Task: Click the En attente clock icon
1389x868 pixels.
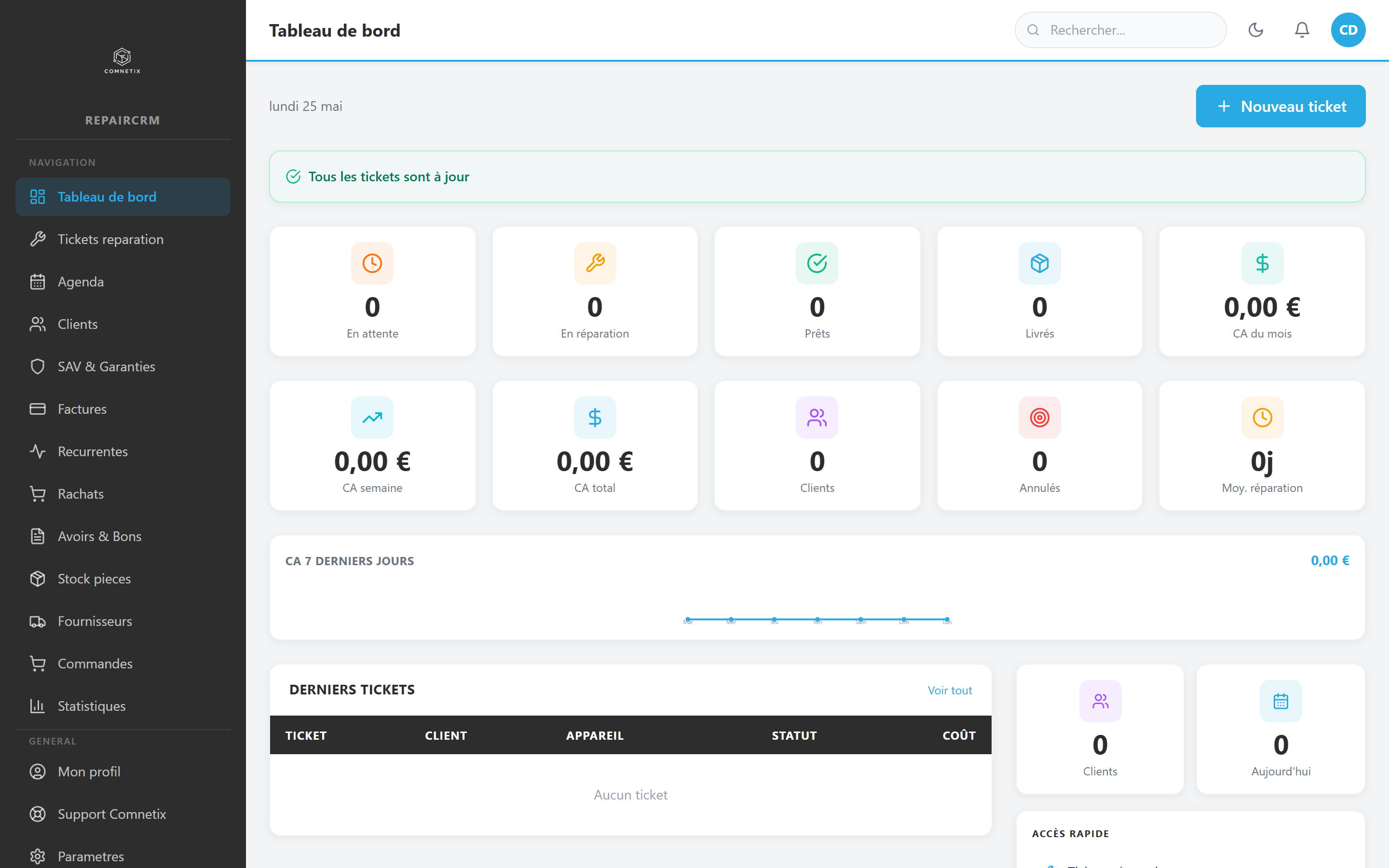Action: pyautogui.click(x=372, y=263)
